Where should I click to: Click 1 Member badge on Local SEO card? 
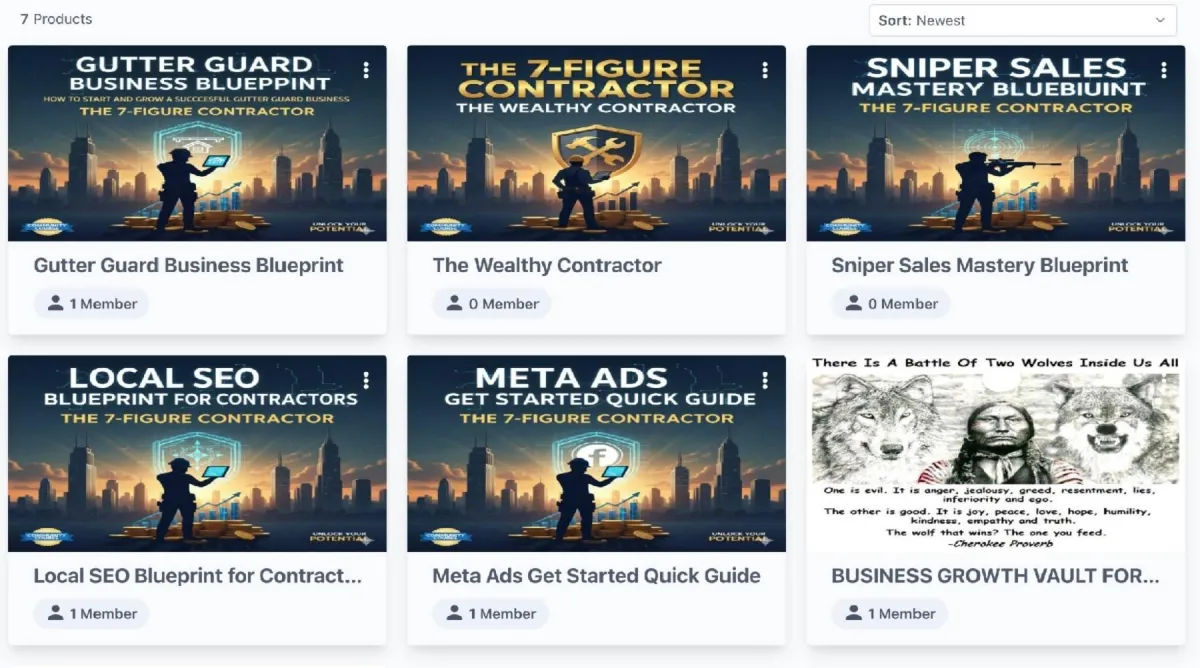(91, 614)
